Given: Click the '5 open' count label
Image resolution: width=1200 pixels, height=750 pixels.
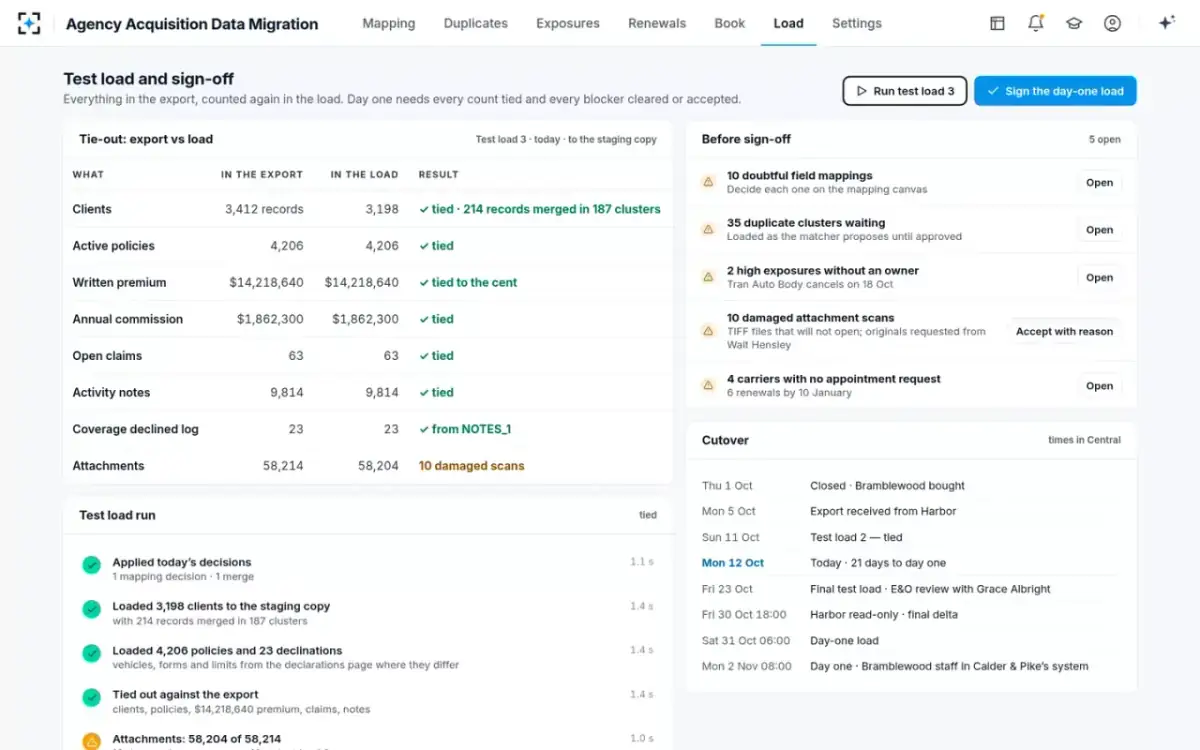Looking at the screenshot, I should 1105,140.
